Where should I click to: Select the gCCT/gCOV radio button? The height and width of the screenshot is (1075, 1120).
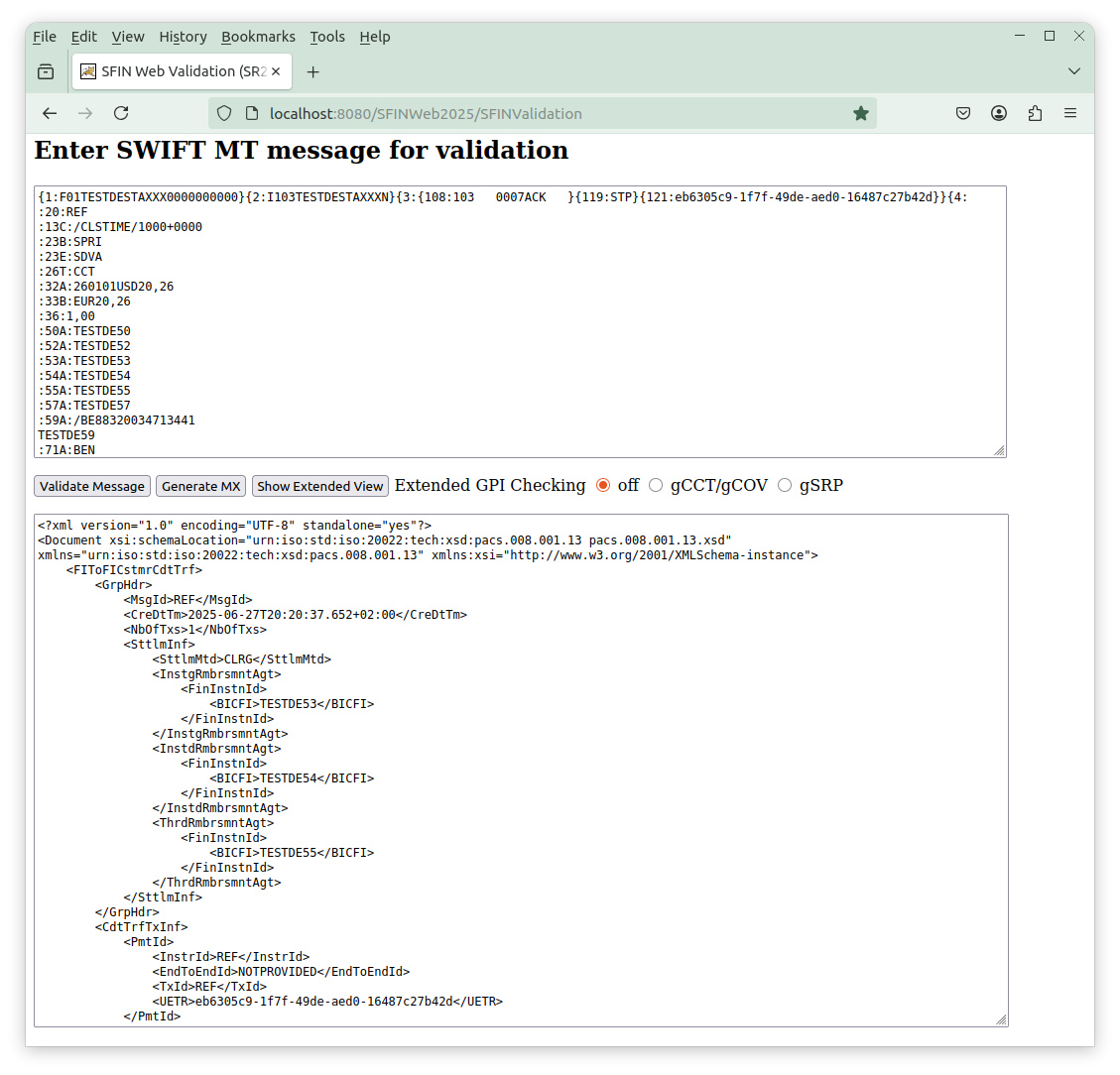(656, 485)
